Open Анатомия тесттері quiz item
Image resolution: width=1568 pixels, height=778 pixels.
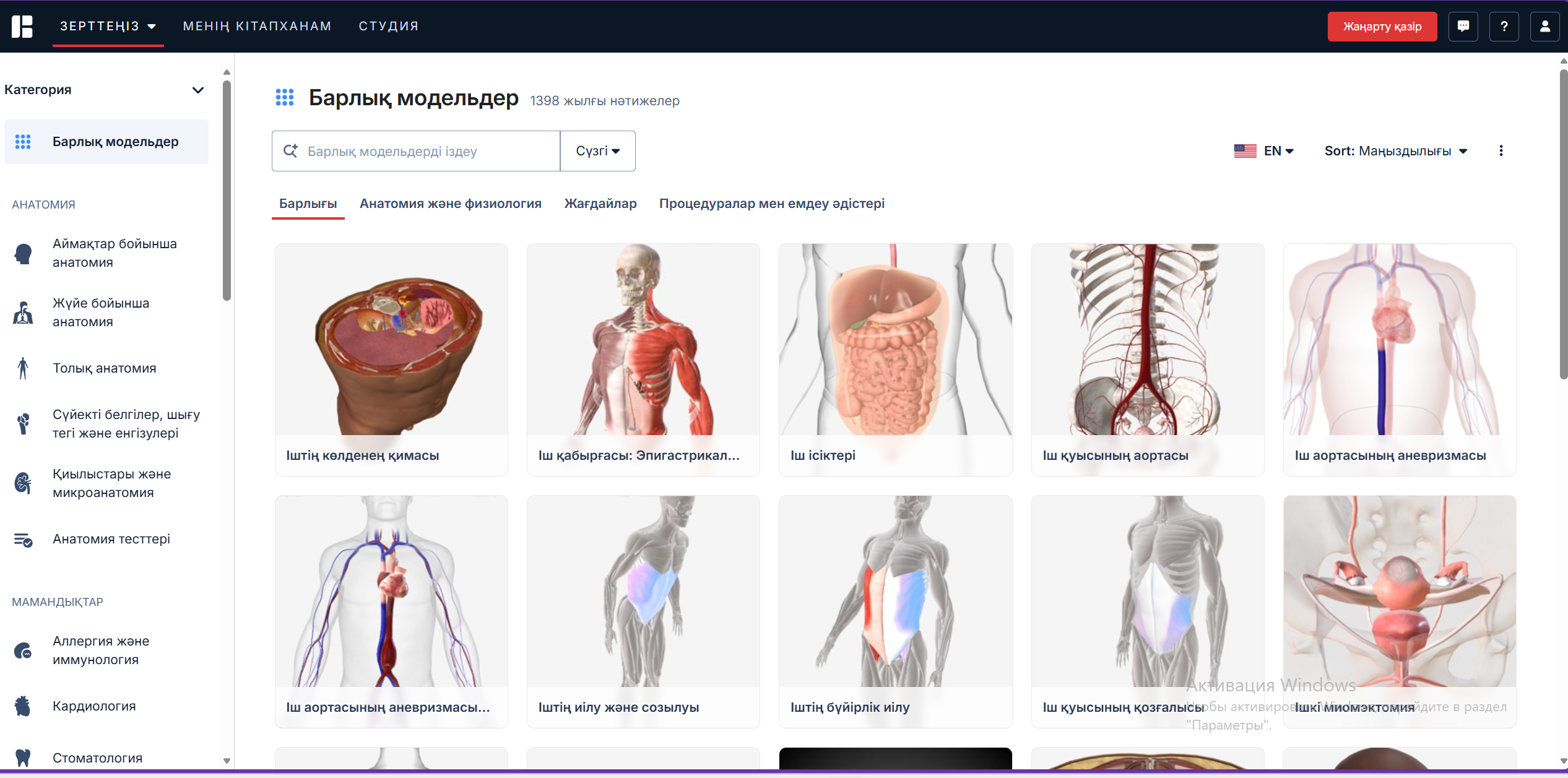(111, 539)
